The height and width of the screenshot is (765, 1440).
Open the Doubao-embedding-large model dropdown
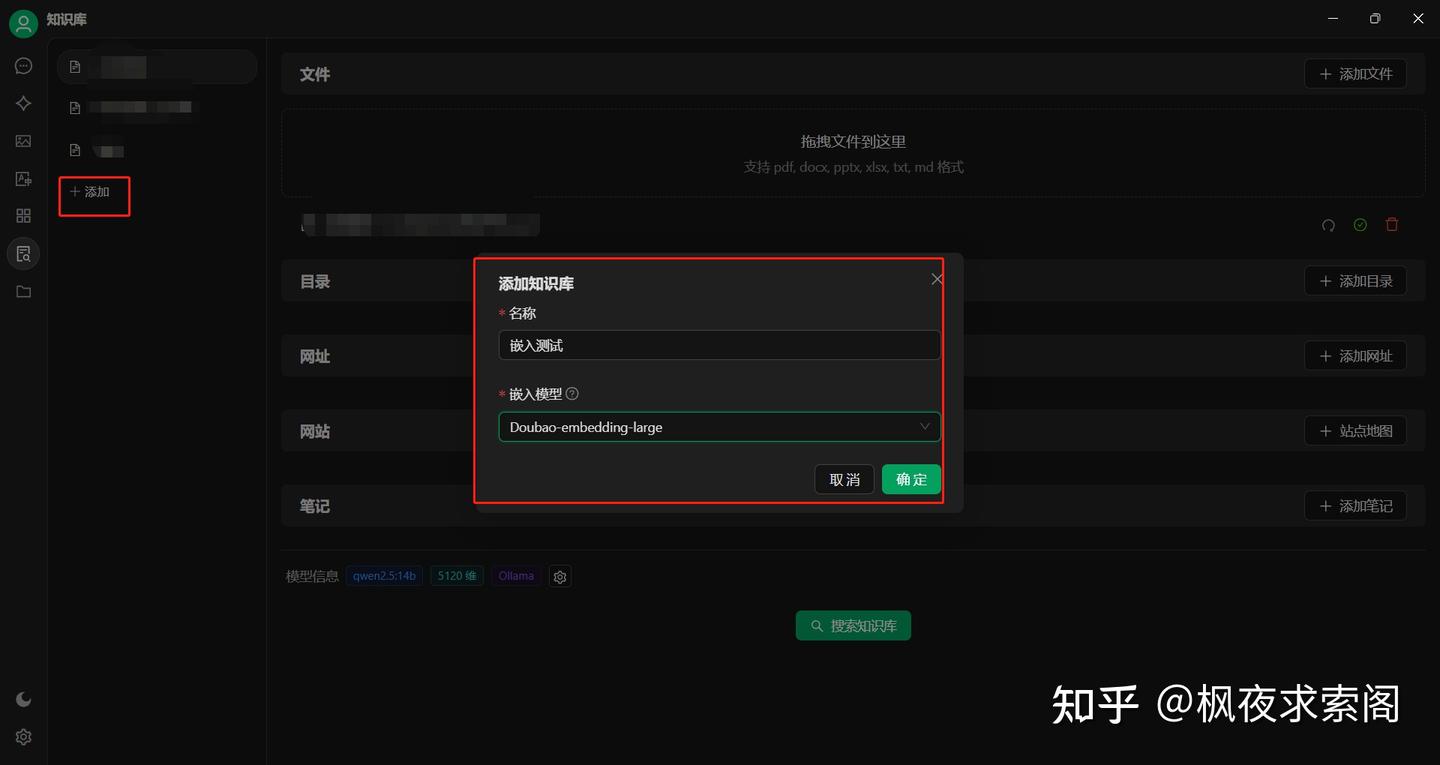[719, 427]
